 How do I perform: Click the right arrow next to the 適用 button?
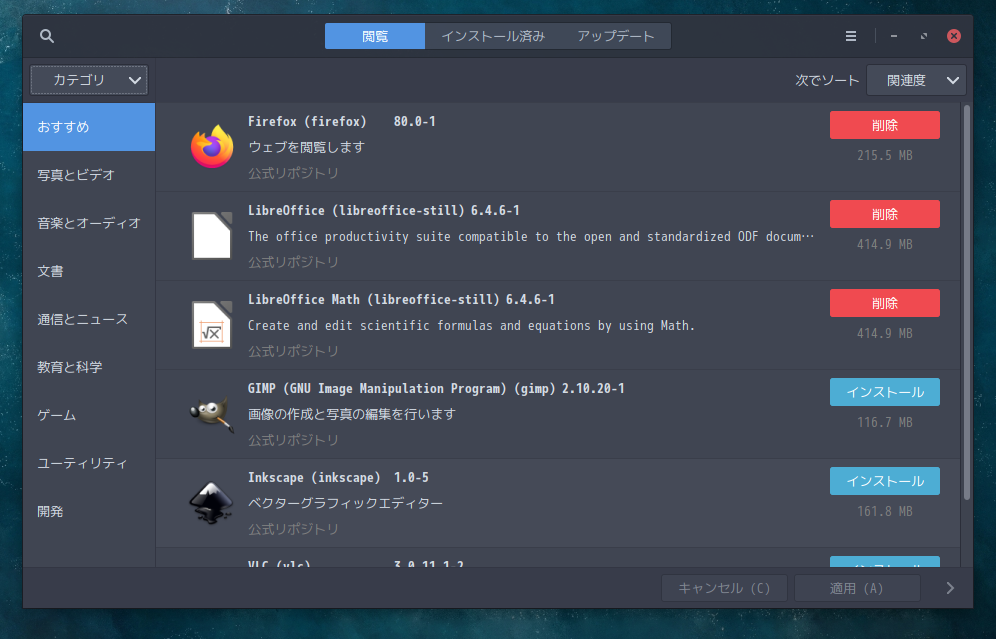pos(950,588)
